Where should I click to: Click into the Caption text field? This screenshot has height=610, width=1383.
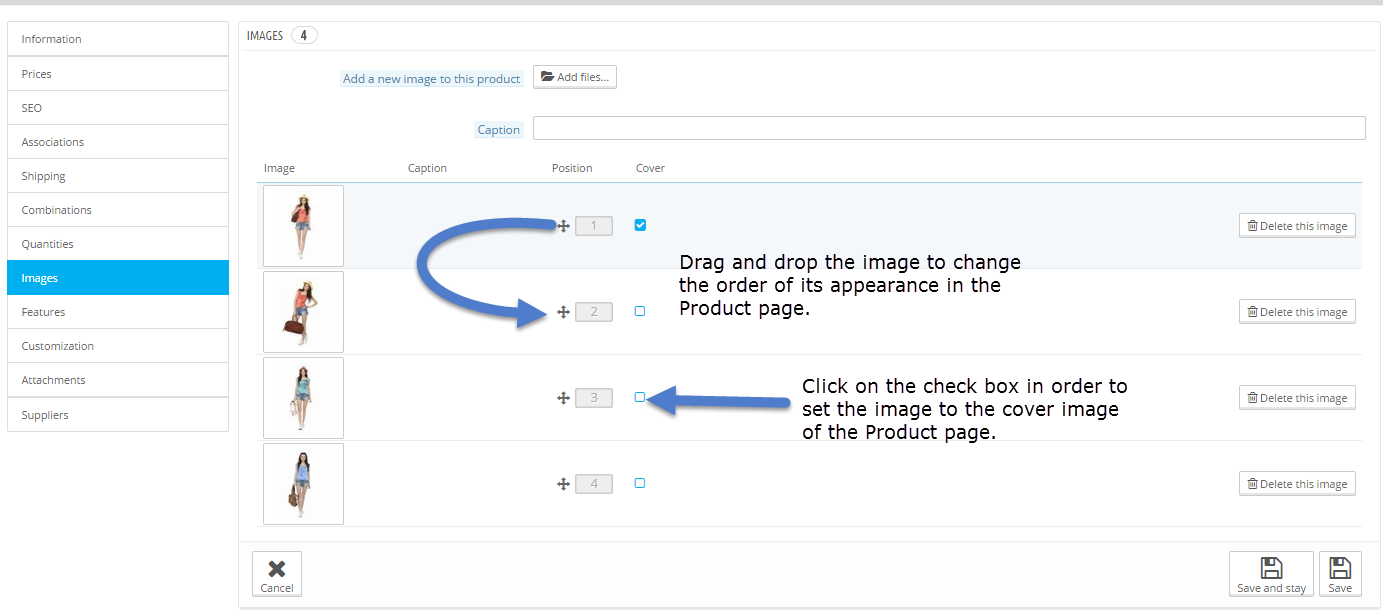(948, 129)
